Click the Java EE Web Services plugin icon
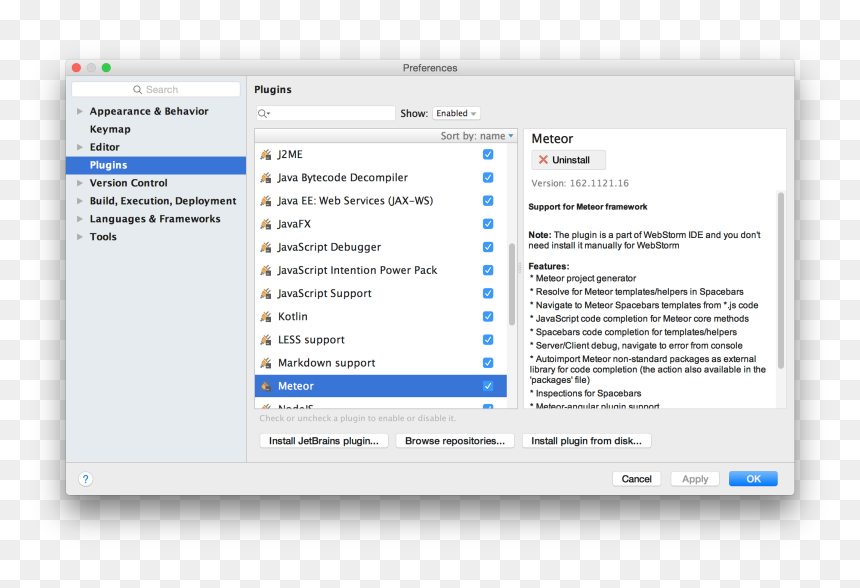860x588 pixels. pyautogui.click(x=266, y=201)
